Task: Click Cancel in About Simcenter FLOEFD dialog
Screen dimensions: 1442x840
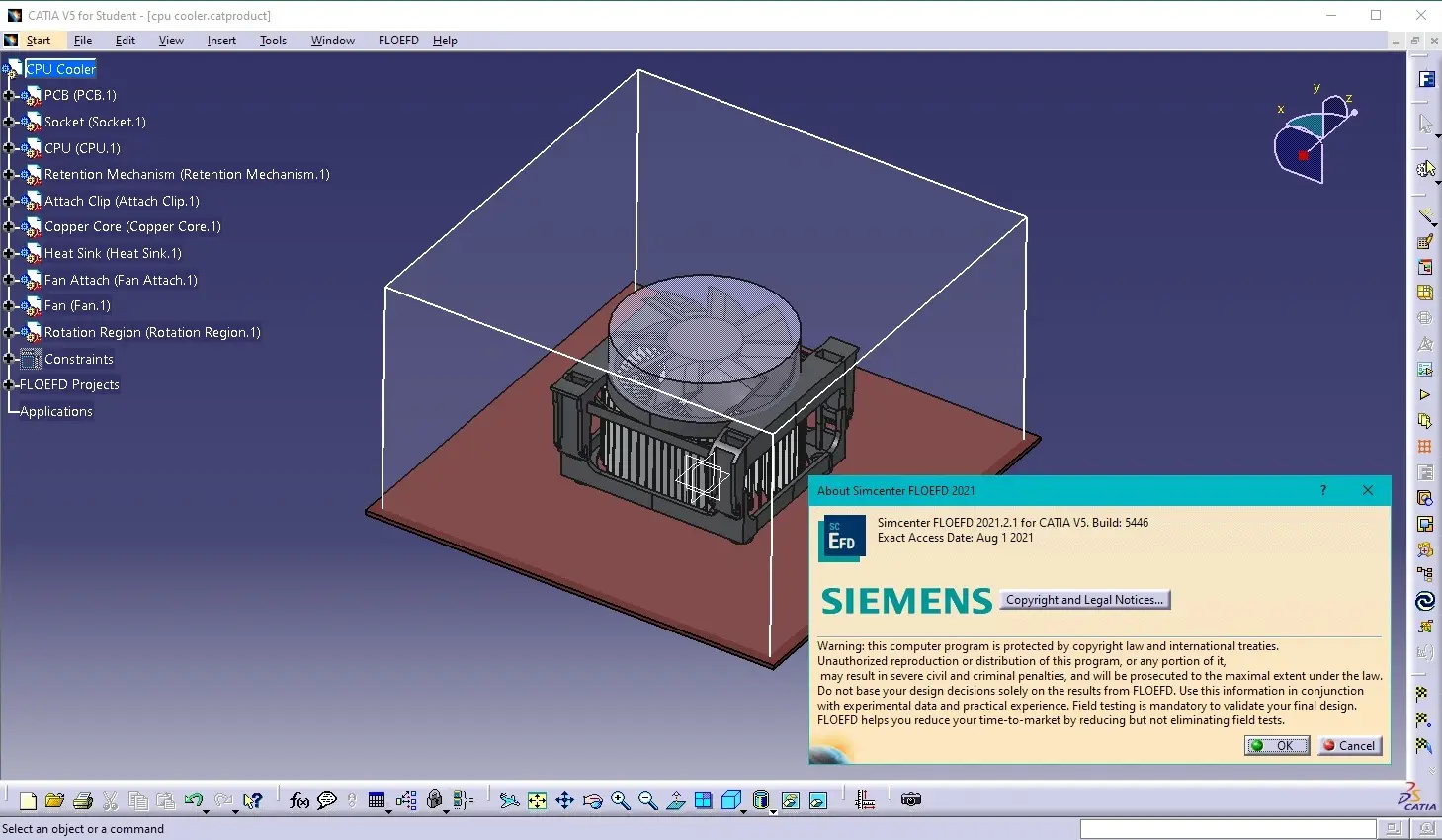Action: tap(1349, 746)
